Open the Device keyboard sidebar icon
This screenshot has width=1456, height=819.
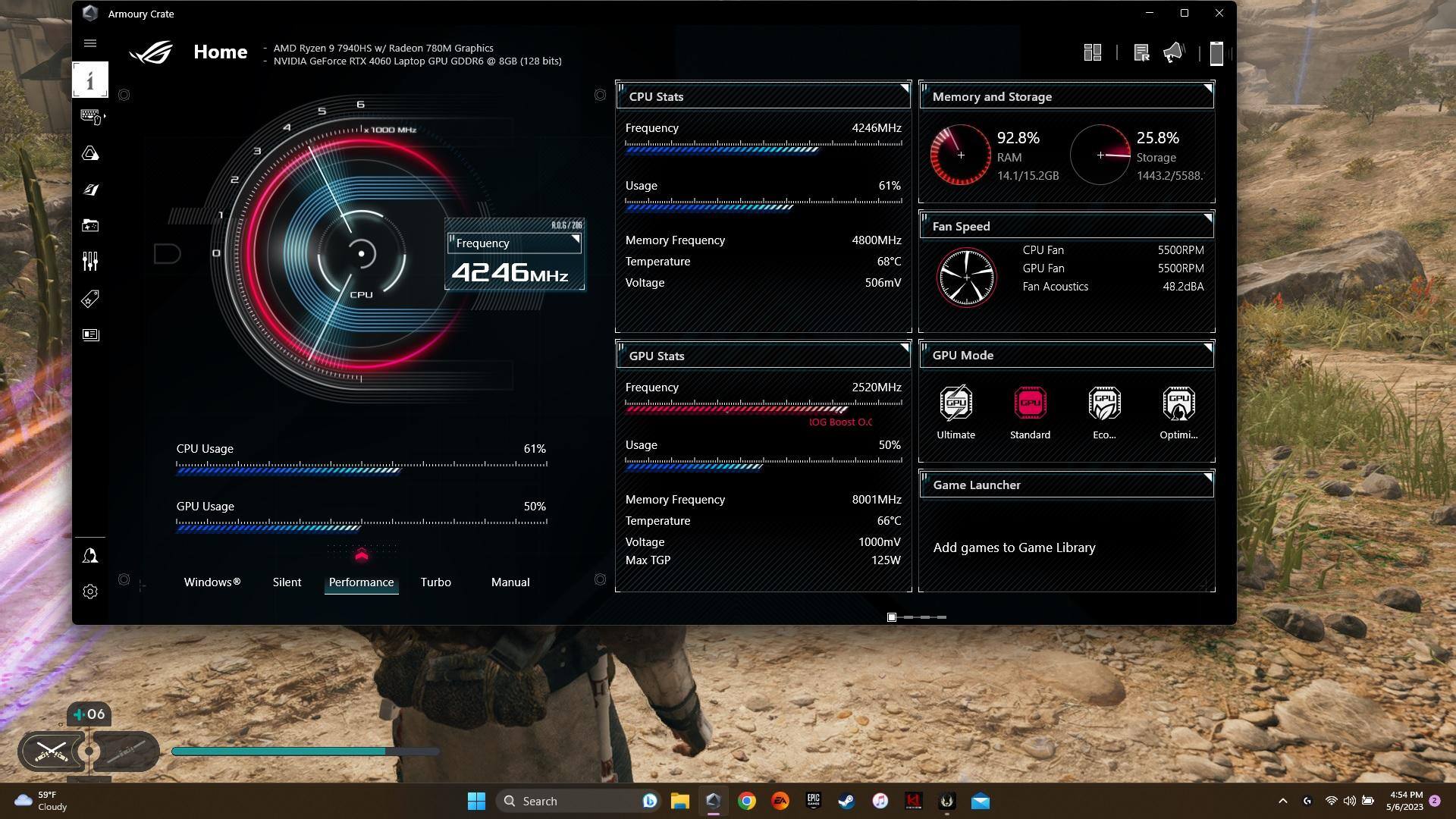point(90,117)
